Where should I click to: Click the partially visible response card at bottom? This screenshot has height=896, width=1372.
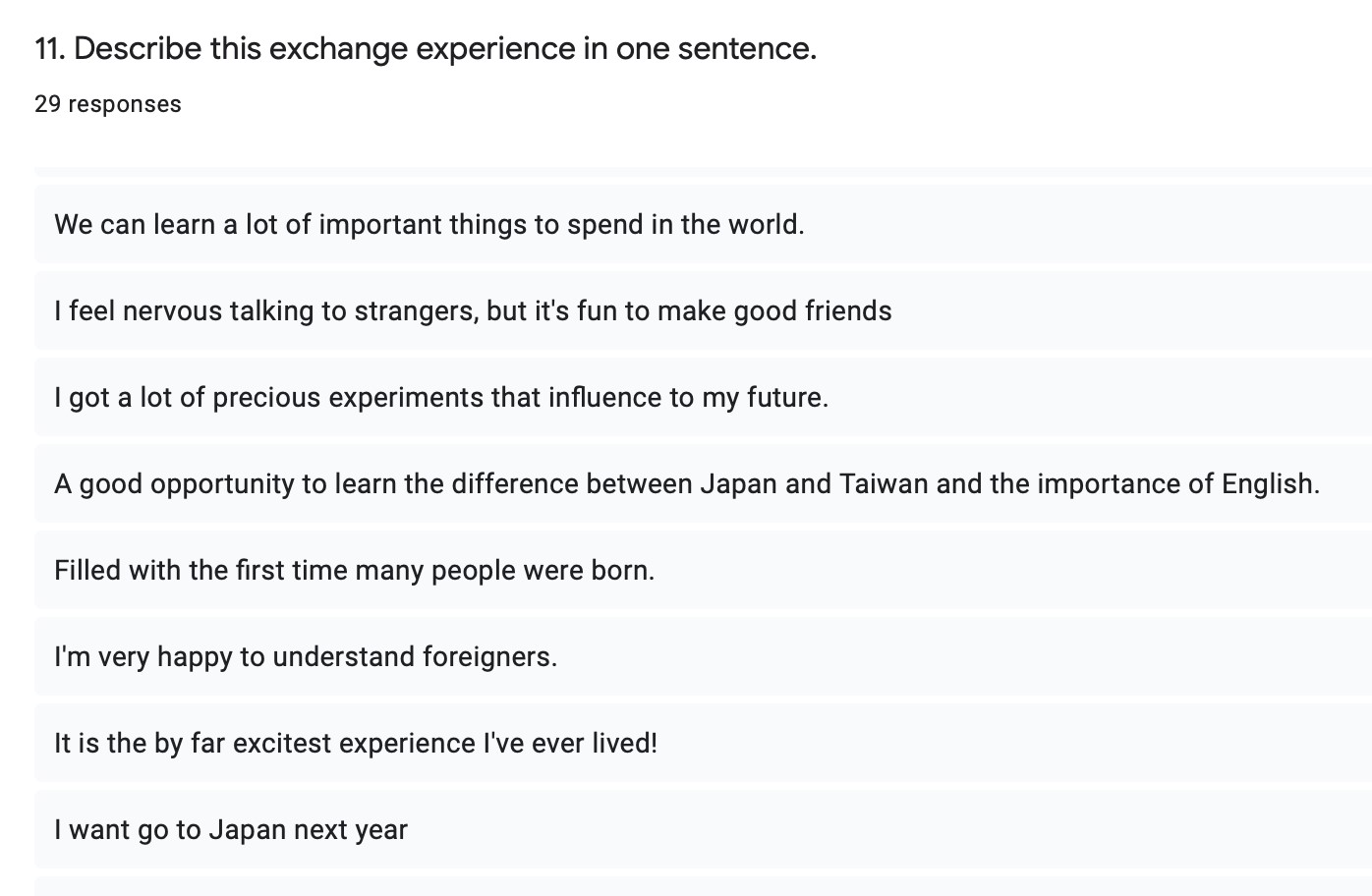click(703, 886)
